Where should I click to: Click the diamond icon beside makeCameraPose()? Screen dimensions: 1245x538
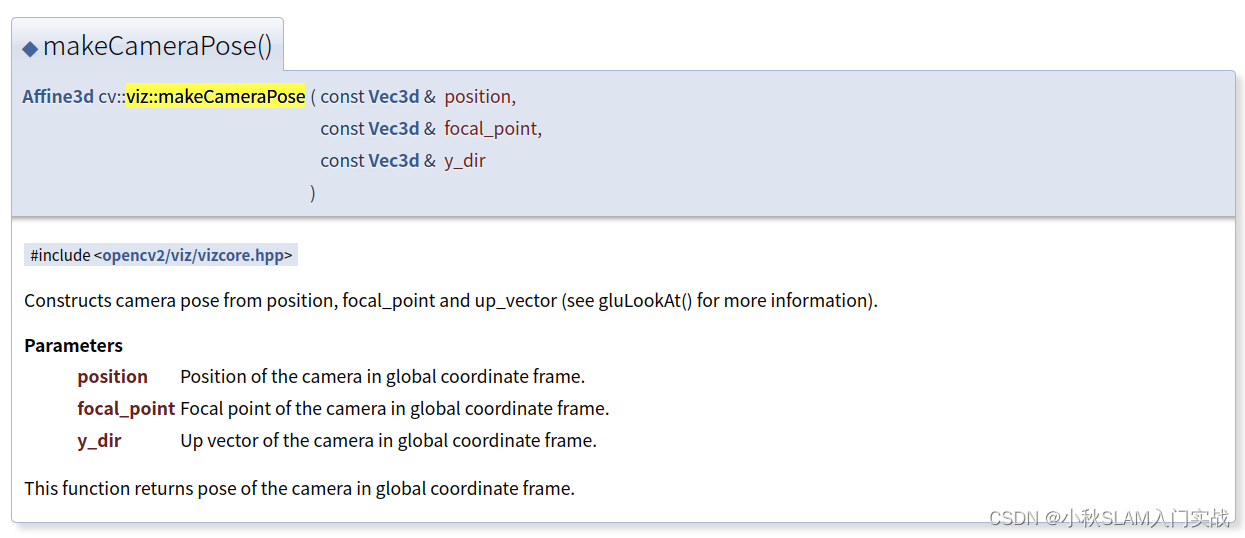[x=30, y=47]
